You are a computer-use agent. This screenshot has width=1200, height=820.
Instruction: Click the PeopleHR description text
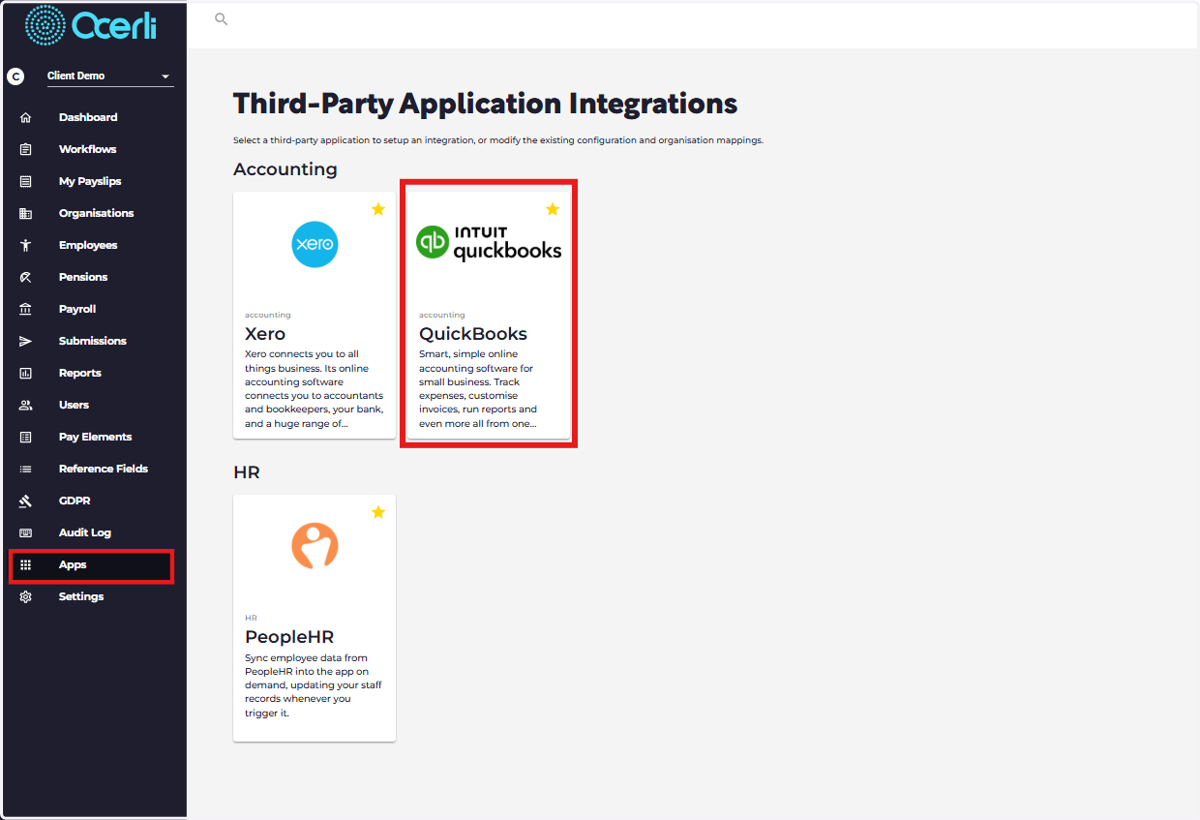coord(313,685)
